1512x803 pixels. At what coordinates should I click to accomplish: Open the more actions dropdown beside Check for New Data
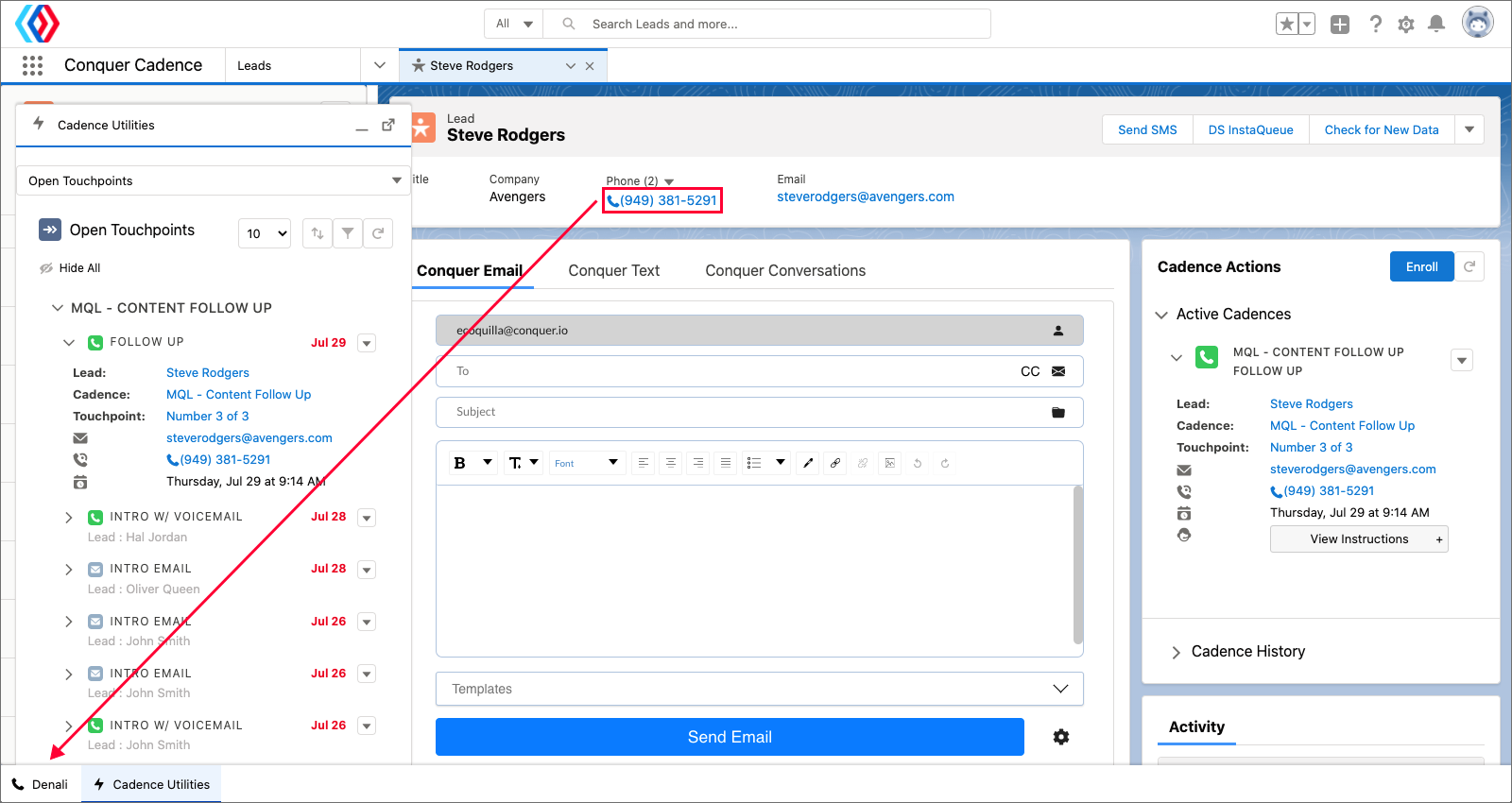1469,129
